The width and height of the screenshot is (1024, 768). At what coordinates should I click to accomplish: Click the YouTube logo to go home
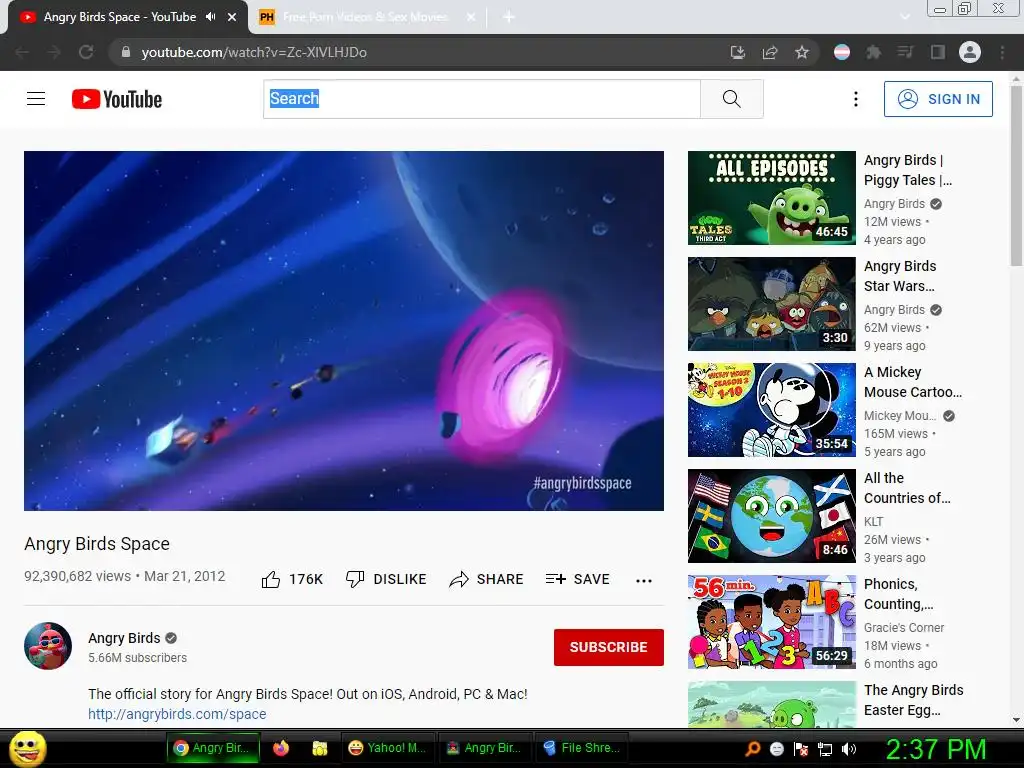117,99
